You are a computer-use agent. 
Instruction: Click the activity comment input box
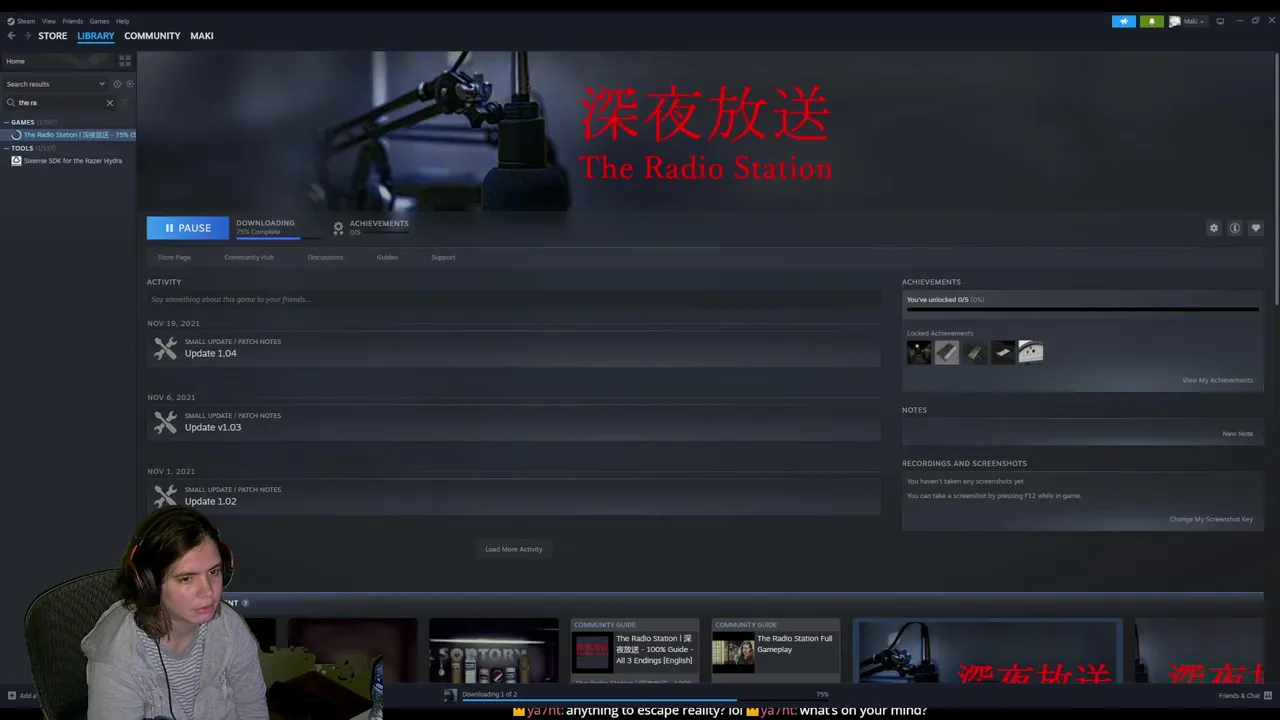coord(513,299)
